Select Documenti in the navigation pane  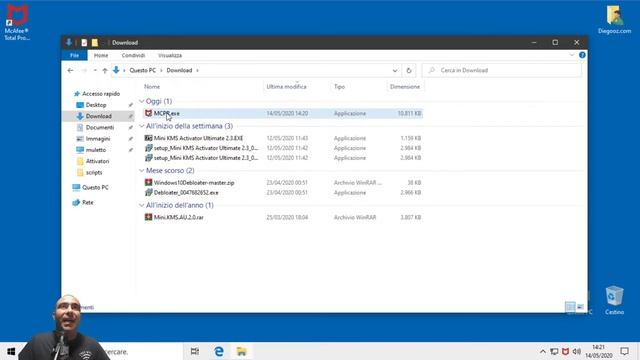100,127
